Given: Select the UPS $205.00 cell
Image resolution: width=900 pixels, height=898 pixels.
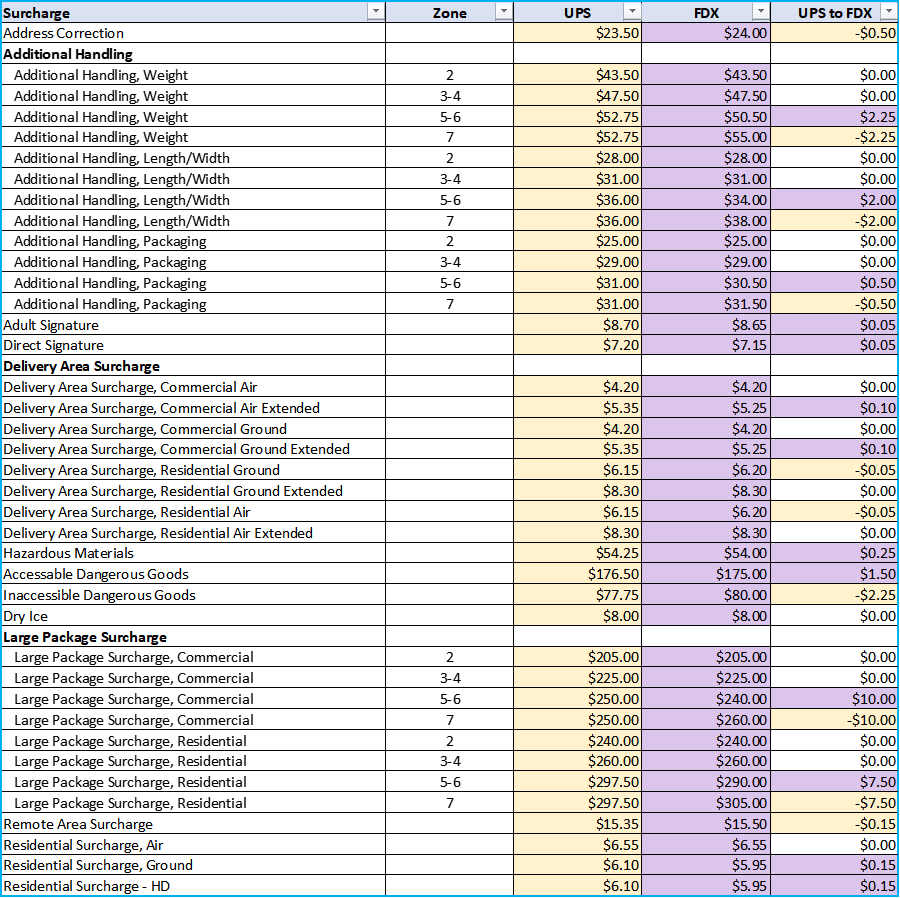Looking at the screenshot, I should (577, 656).
